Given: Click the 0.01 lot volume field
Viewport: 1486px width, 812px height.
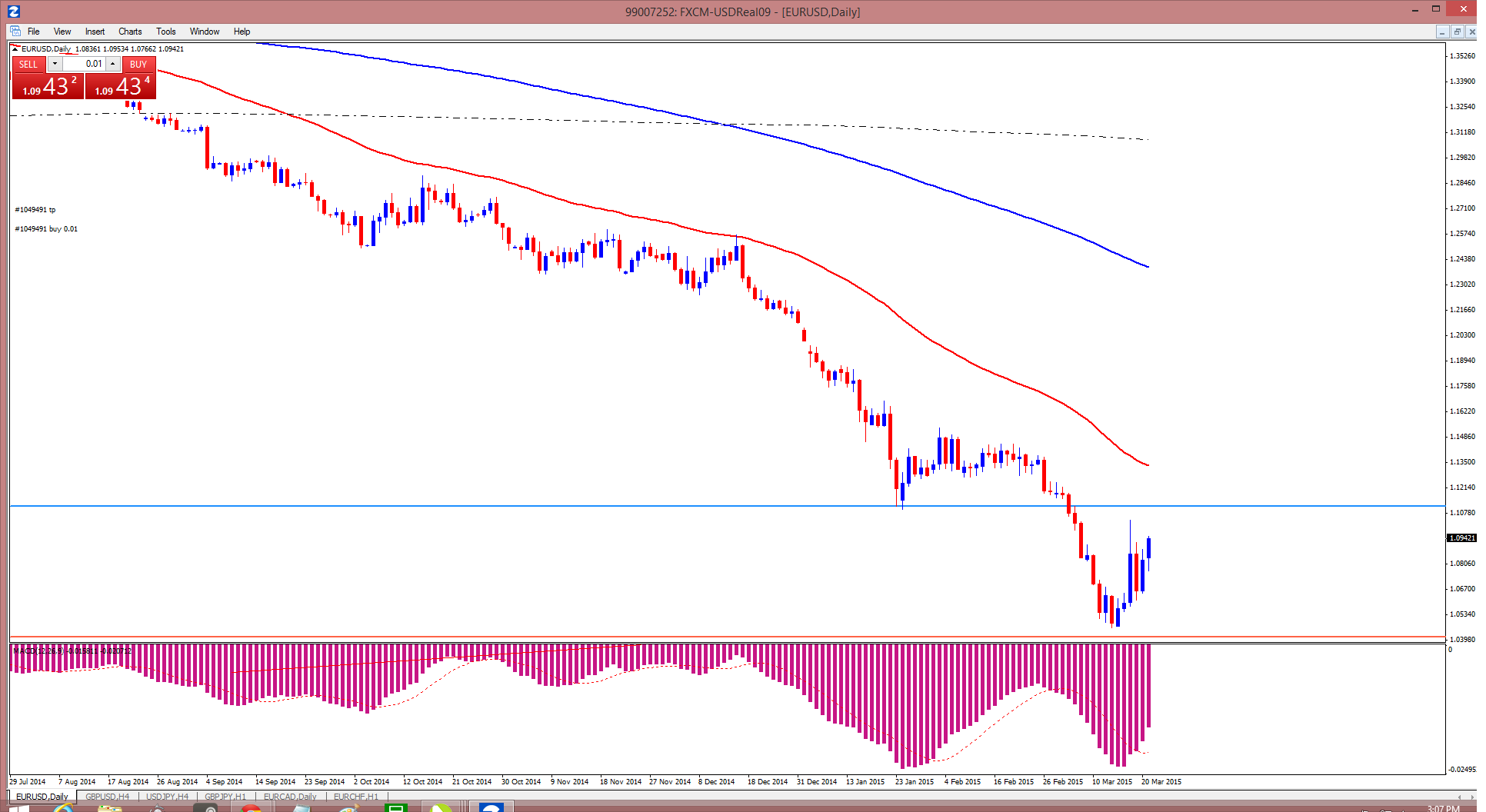Looking at the screenshot, I should click(84, 64).
